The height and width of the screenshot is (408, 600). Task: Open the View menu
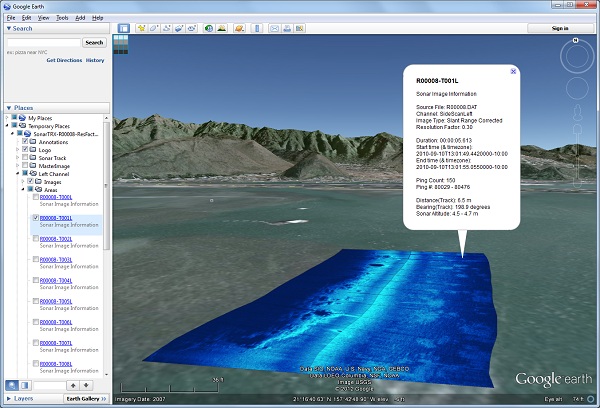pyautogui.click(x=44, y=18)
